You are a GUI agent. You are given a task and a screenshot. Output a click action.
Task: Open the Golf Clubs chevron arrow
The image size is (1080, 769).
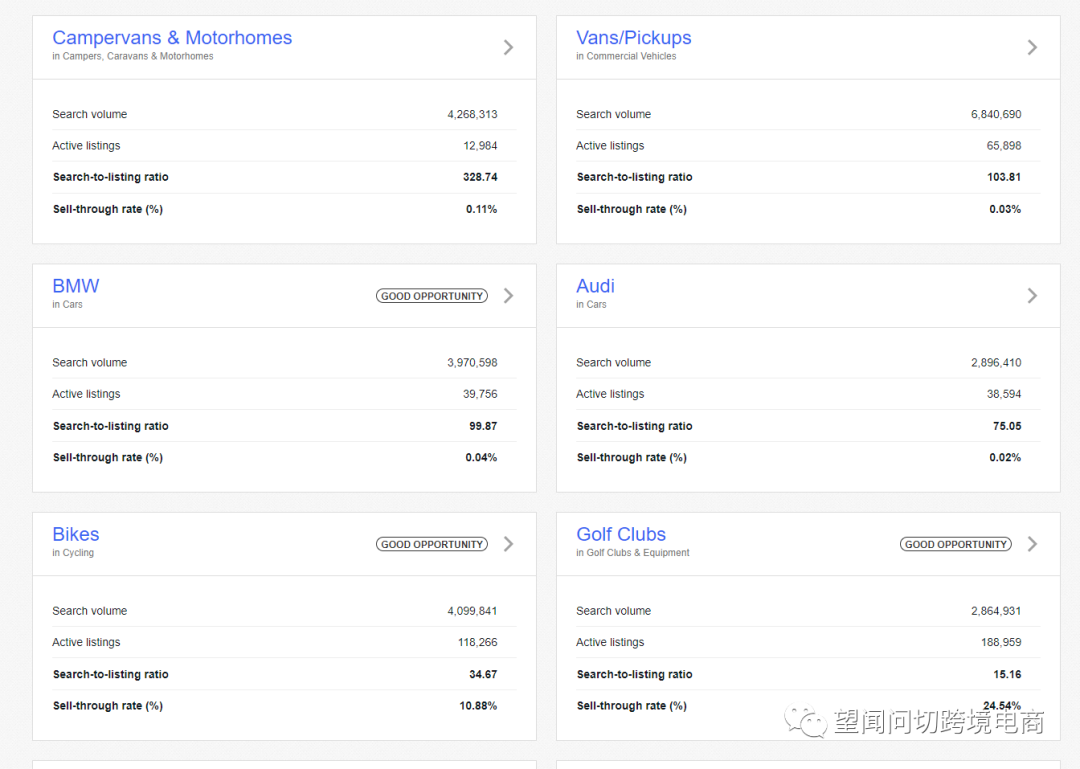(1032, 544)
